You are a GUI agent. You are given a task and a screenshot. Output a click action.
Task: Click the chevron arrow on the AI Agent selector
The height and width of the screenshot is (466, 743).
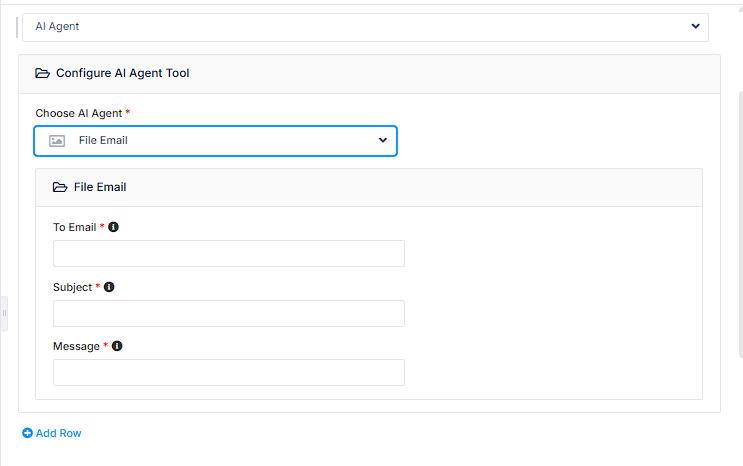coord(696,27)
